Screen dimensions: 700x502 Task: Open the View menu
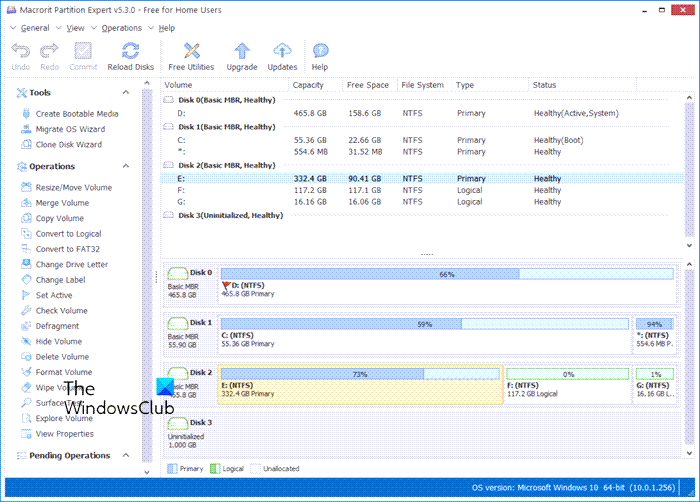76,28
